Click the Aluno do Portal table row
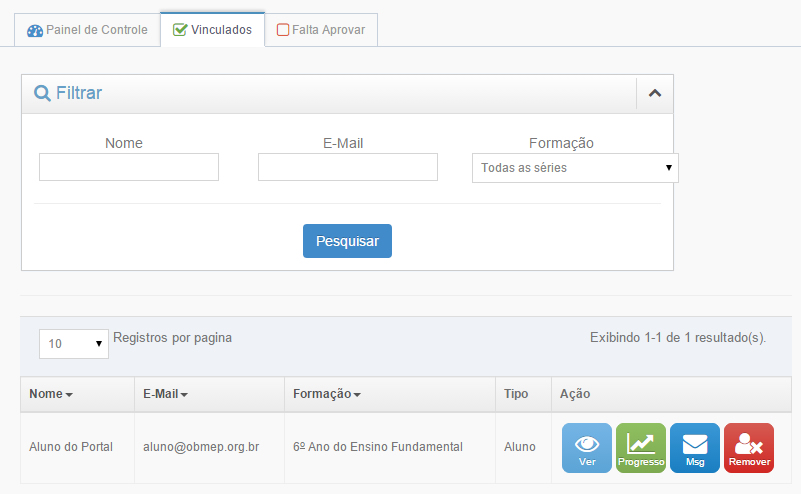 [x=71, y=447]
